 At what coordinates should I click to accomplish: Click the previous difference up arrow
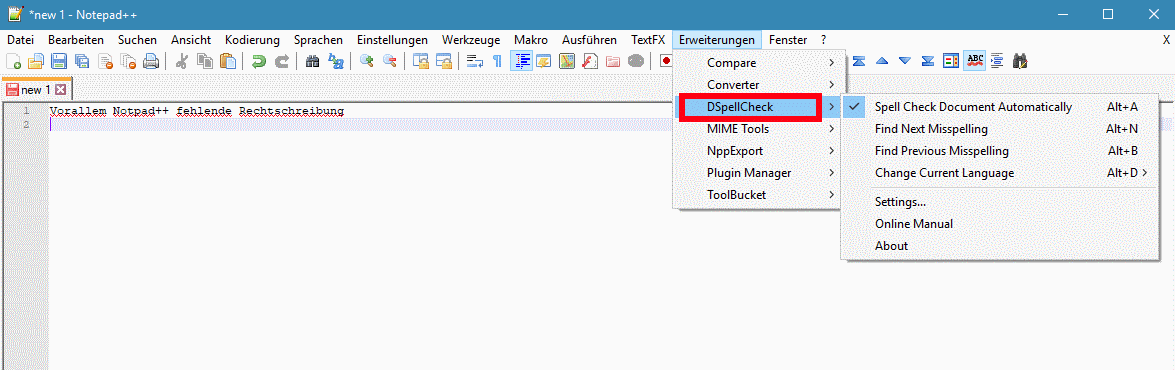(x=882, y=61)
